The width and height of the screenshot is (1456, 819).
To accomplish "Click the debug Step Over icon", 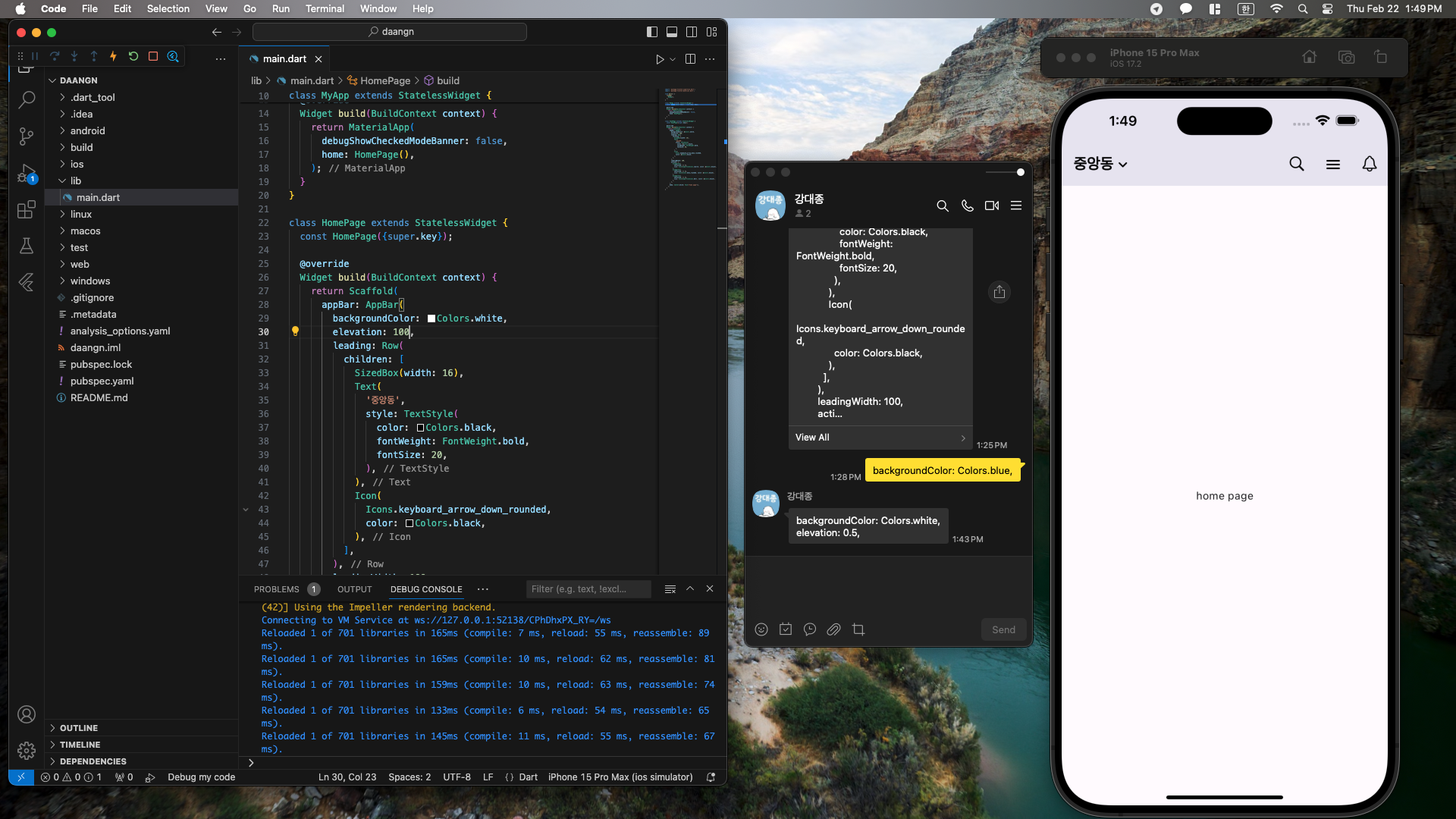I will [55, 56].
